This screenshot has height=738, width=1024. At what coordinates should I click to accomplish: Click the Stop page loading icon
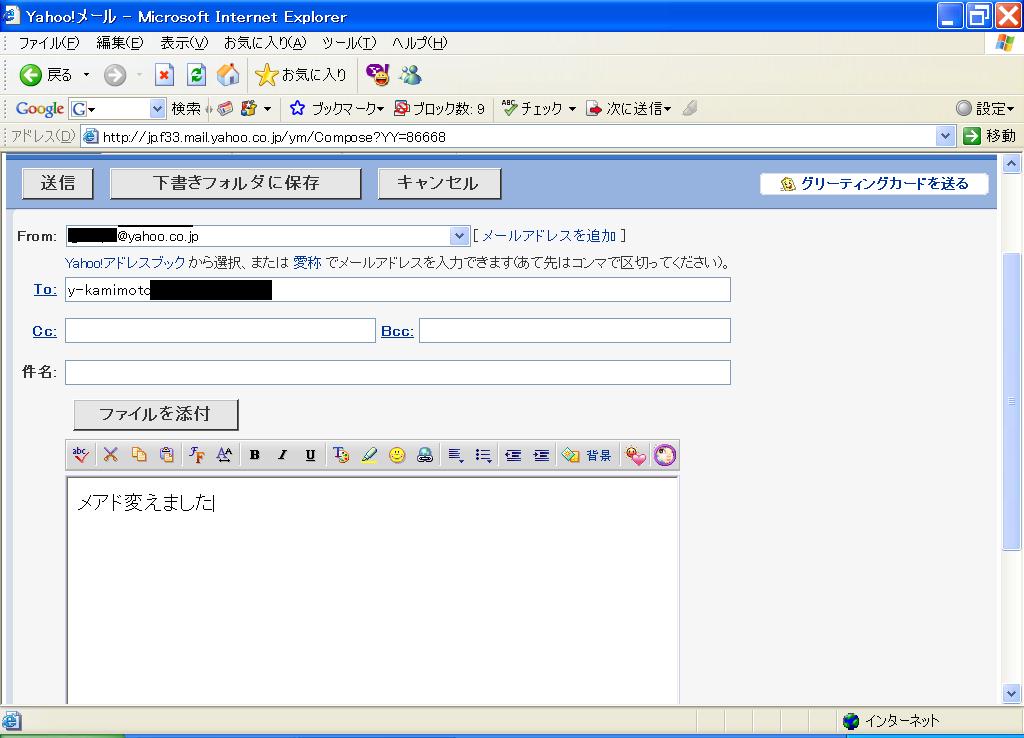click(x=165, y=75)
